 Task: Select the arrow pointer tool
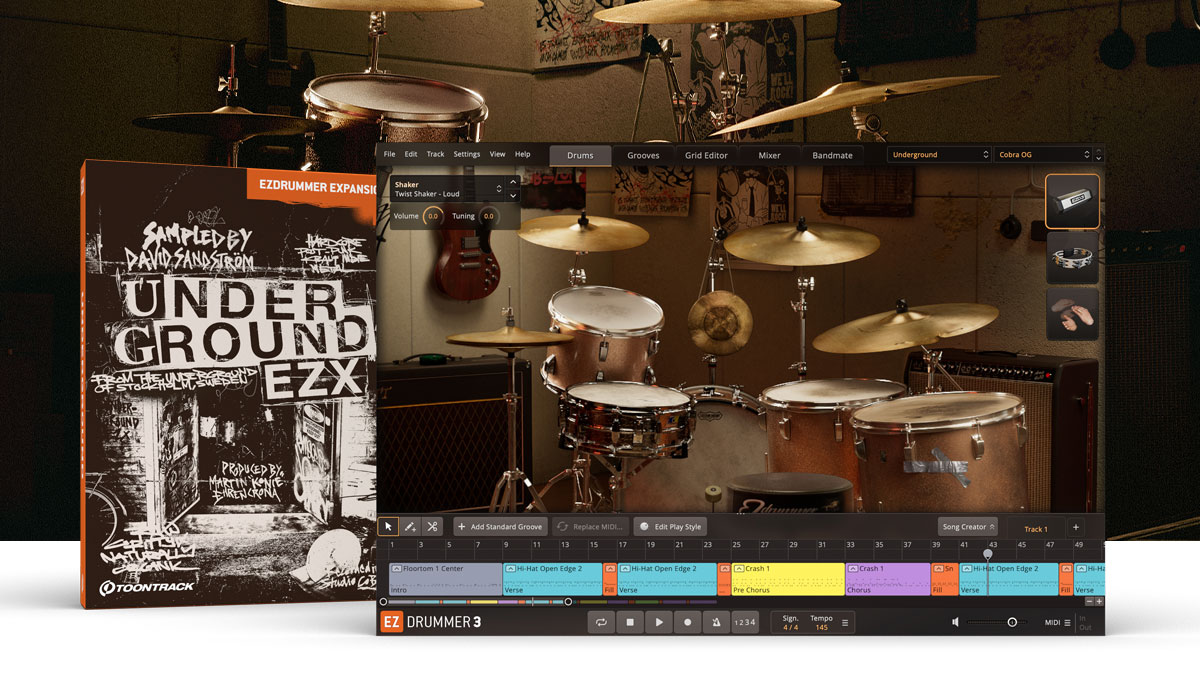[389, 526]
